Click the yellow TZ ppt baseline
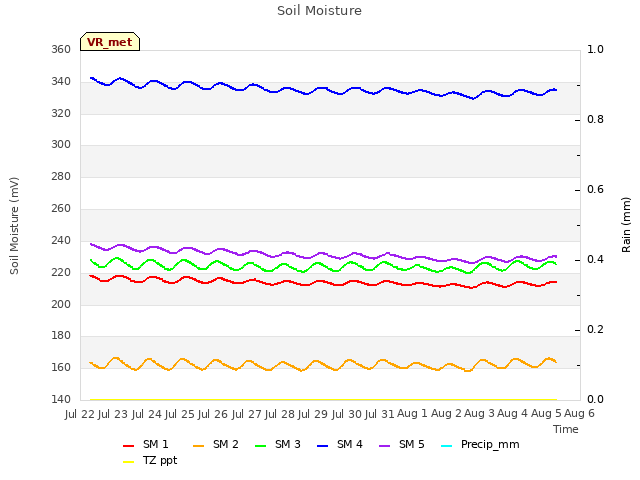The image size is (640, 480). click(x=322, y=400)
